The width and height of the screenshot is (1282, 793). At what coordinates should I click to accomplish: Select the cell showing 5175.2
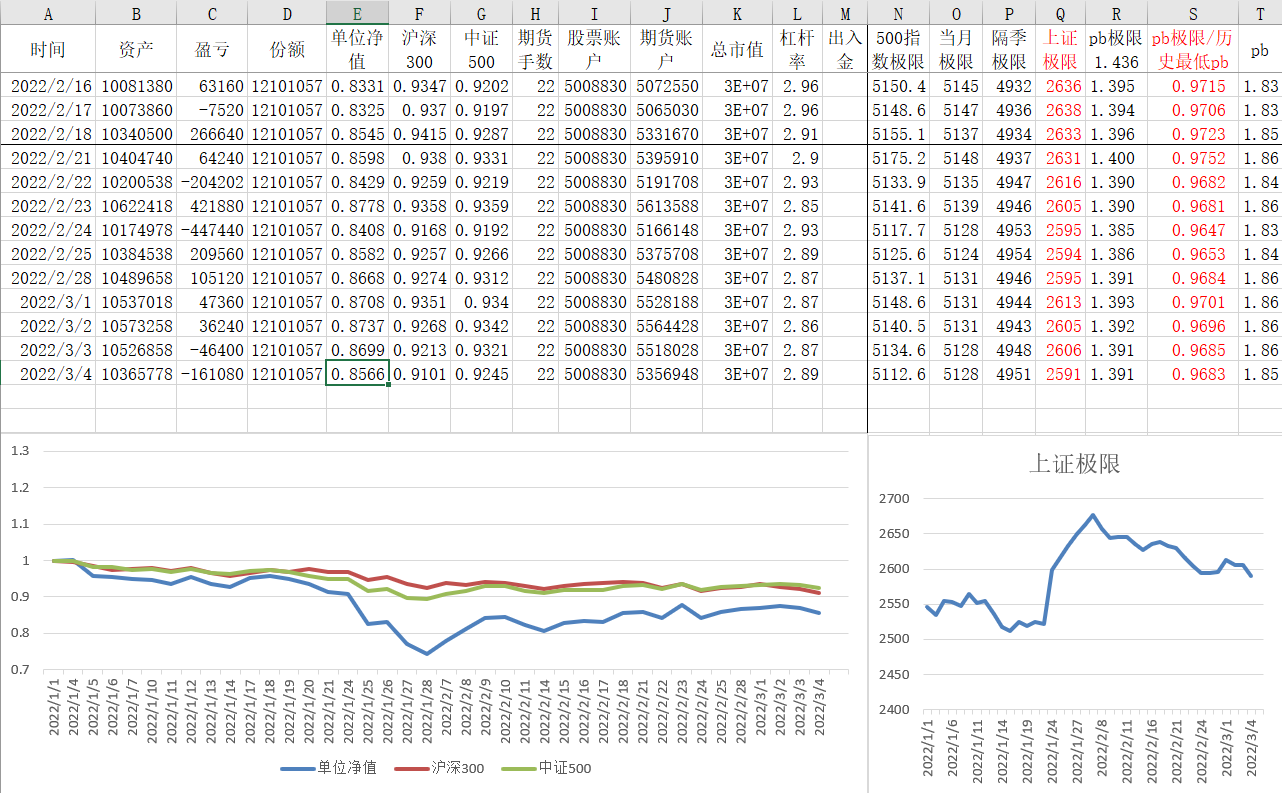(x=898, y=158)
